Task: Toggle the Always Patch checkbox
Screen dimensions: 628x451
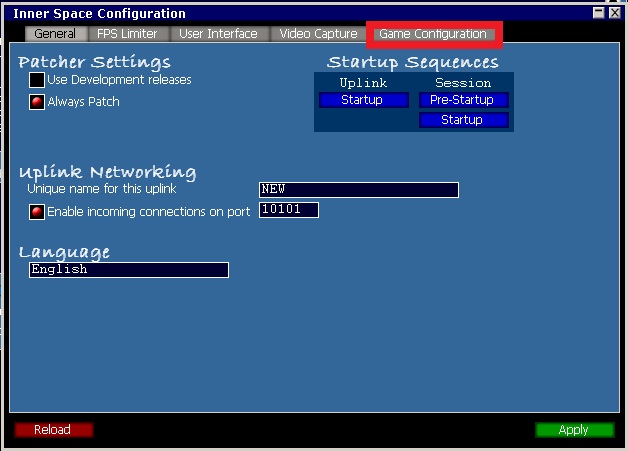Action: click(36, 102)
